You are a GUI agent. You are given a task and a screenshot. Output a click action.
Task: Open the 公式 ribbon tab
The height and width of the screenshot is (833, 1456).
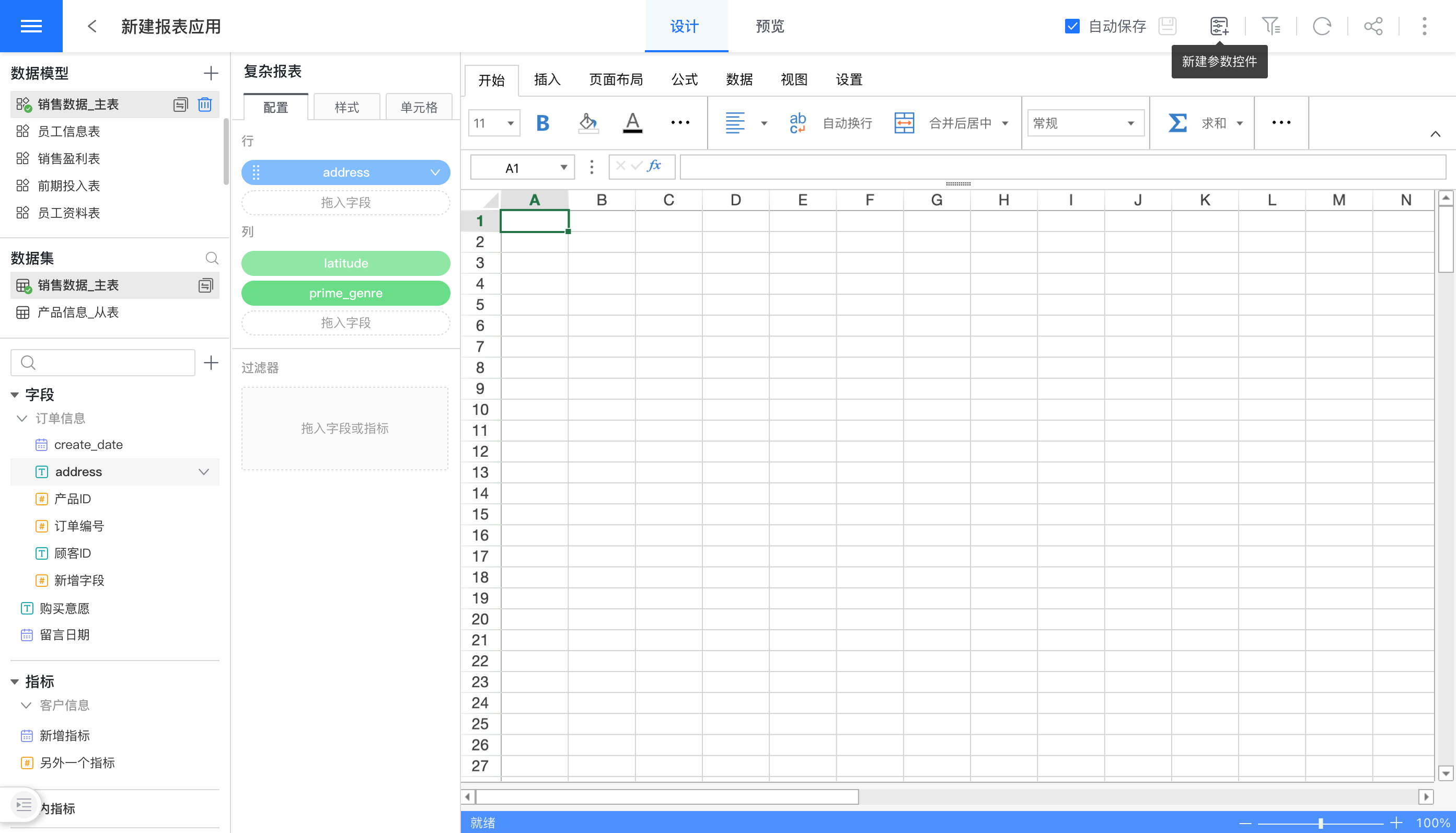(x=684, y=79)
